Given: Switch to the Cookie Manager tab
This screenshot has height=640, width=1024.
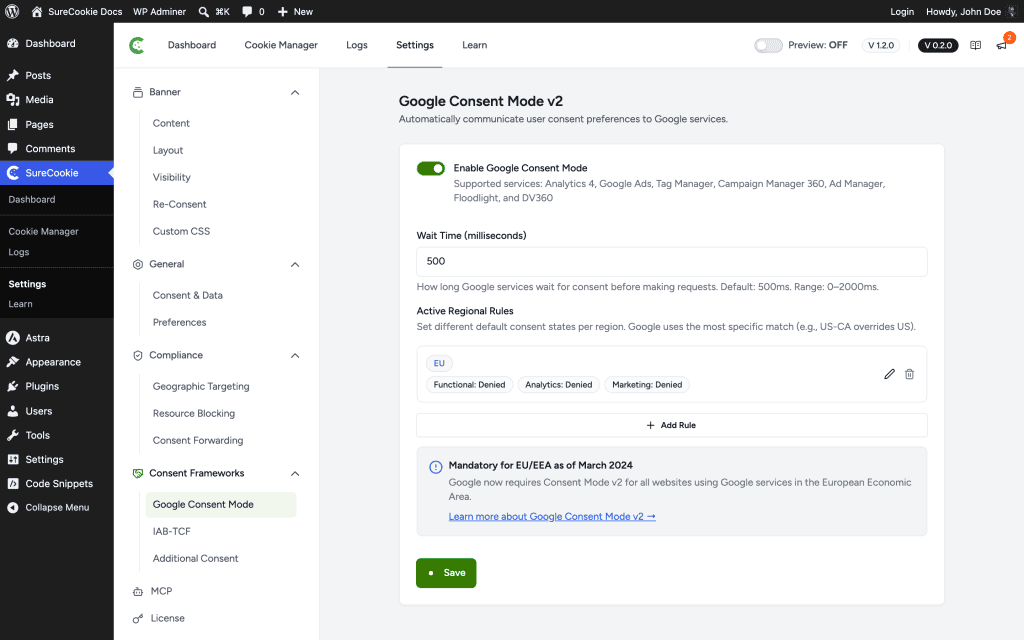Looking at the screenshot, I should click(x=281, y=45).
